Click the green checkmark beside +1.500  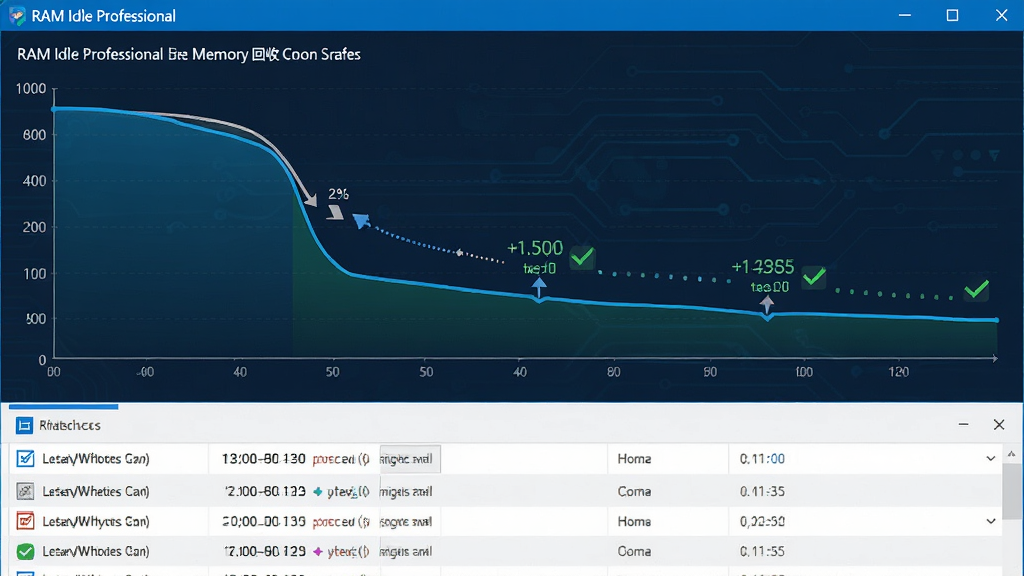click(x=582, y=257)
